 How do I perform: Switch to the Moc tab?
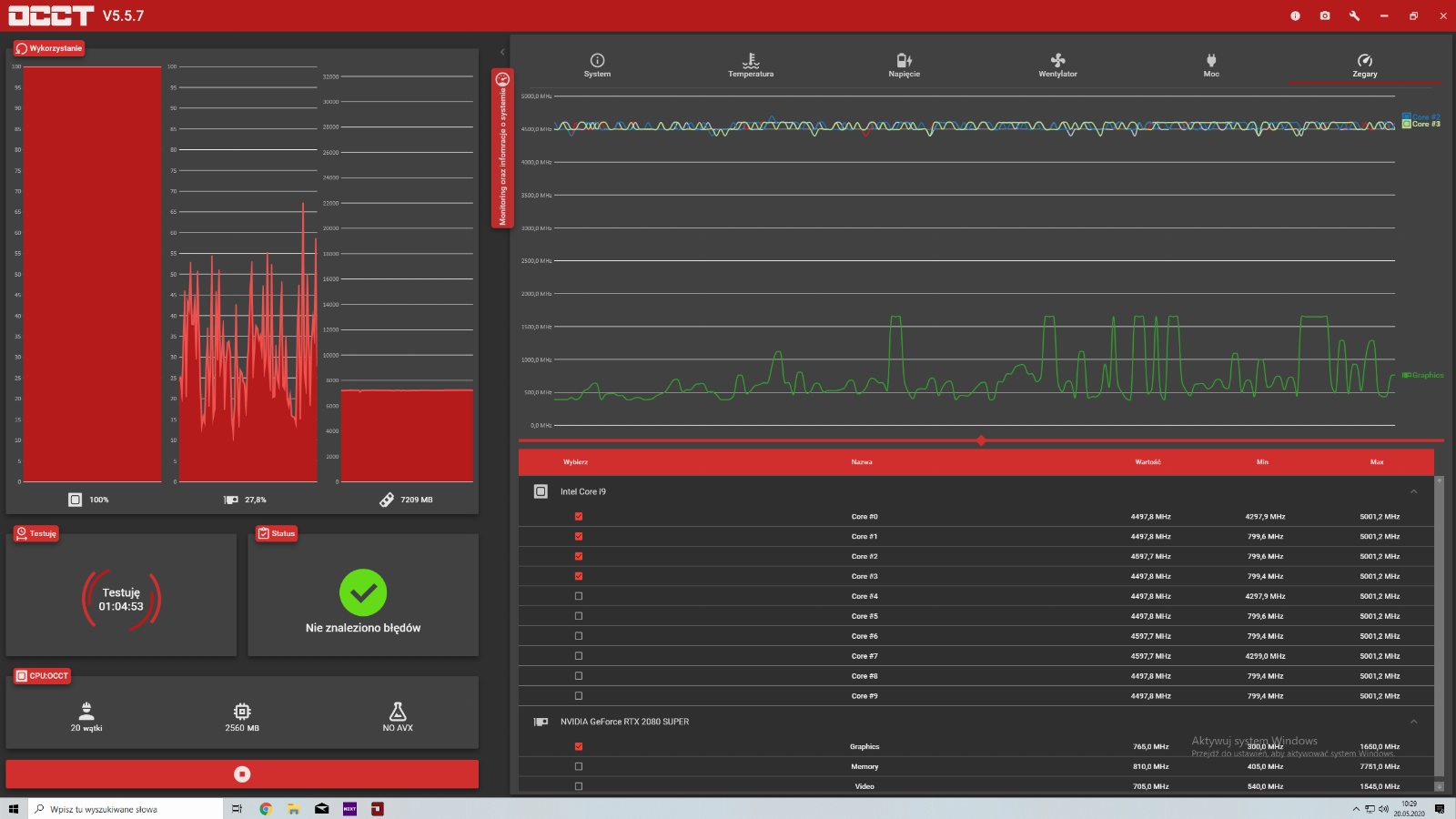(x=1211, y=66)
